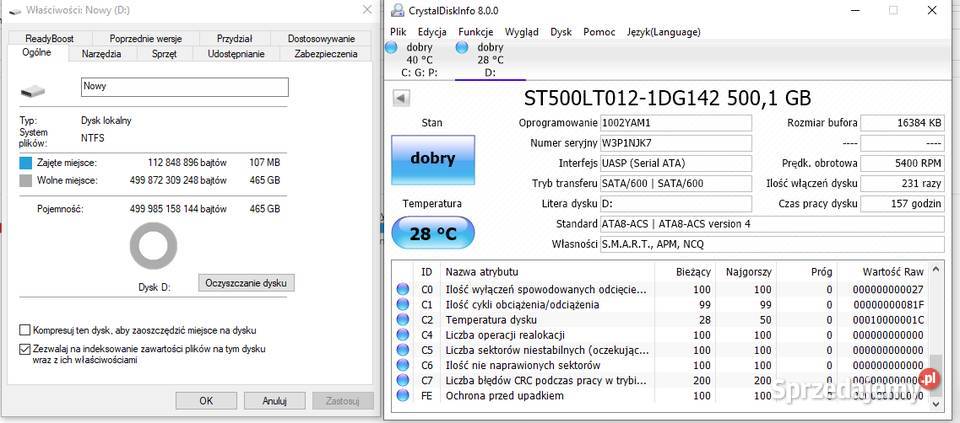This screenshot has width=960, height=423.
Task: Click the OK button
Action: click(x=206, y=401)
